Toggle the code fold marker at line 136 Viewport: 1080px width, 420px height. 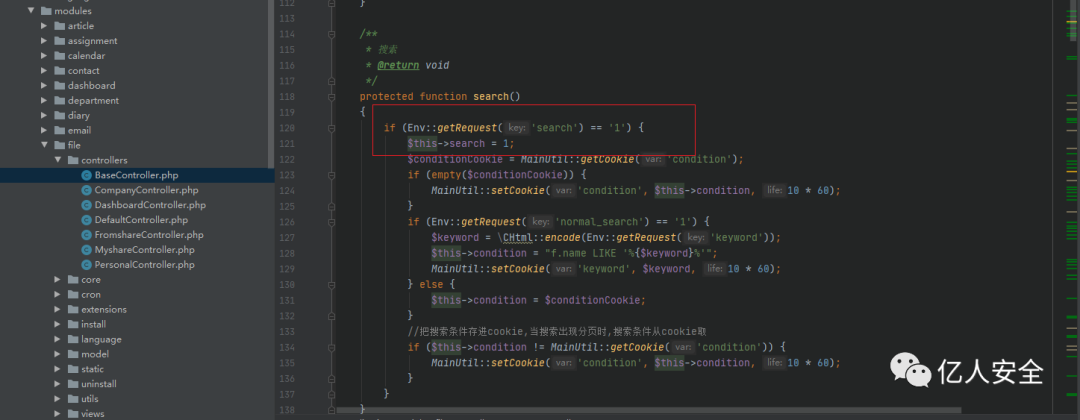332,378
